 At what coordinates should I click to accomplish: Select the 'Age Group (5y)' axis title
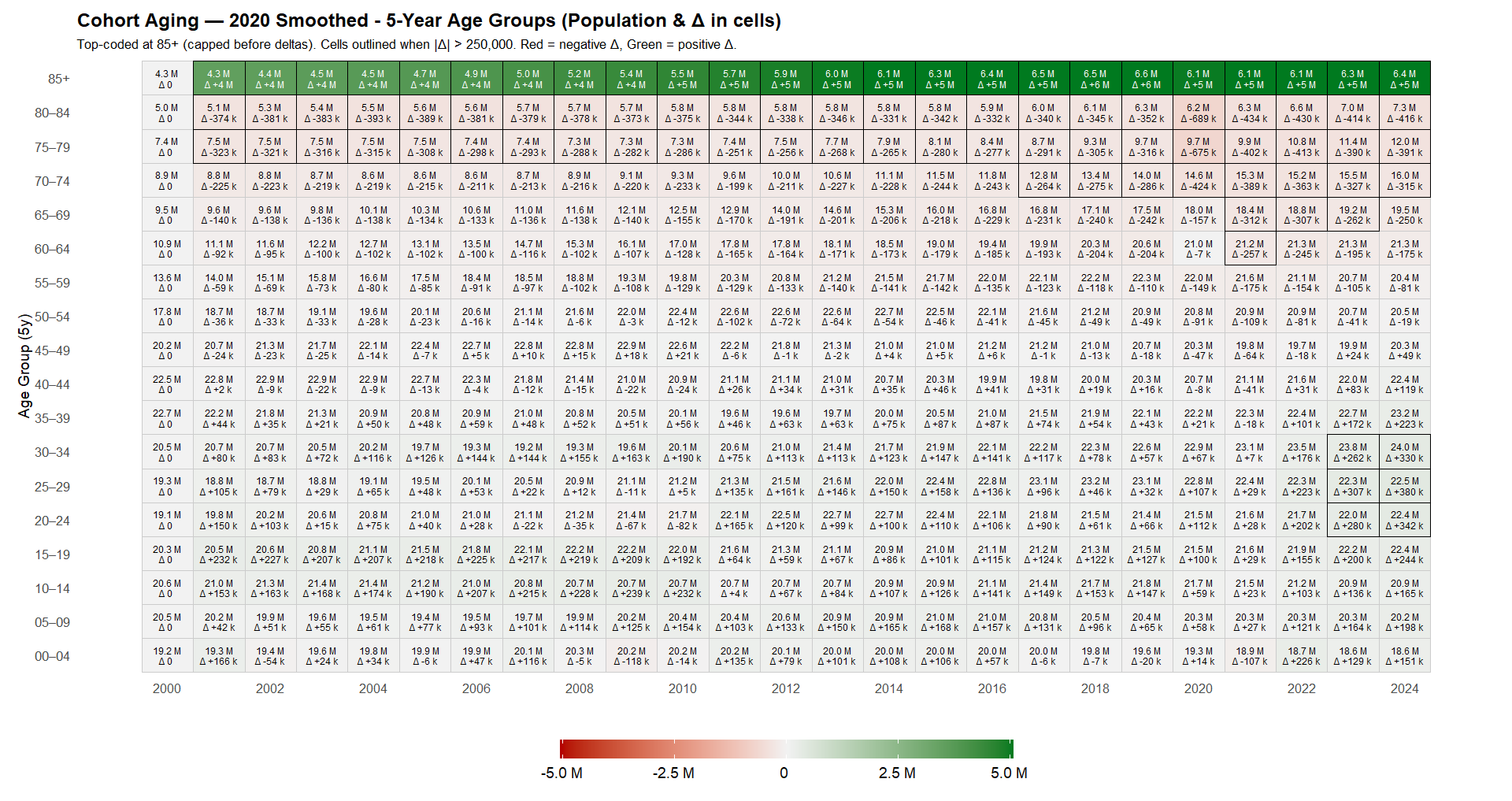pos(24,366)
